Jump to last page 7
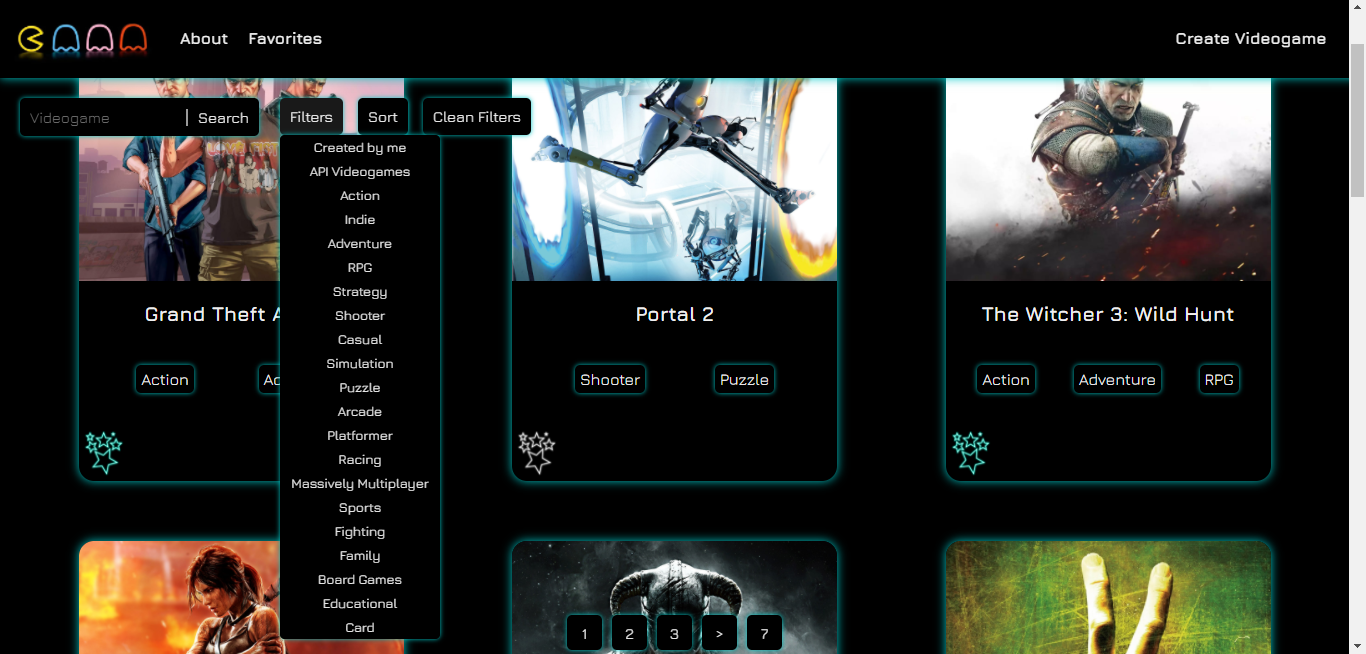This screenshot has height=654, width=1366. tap(764, 633)
